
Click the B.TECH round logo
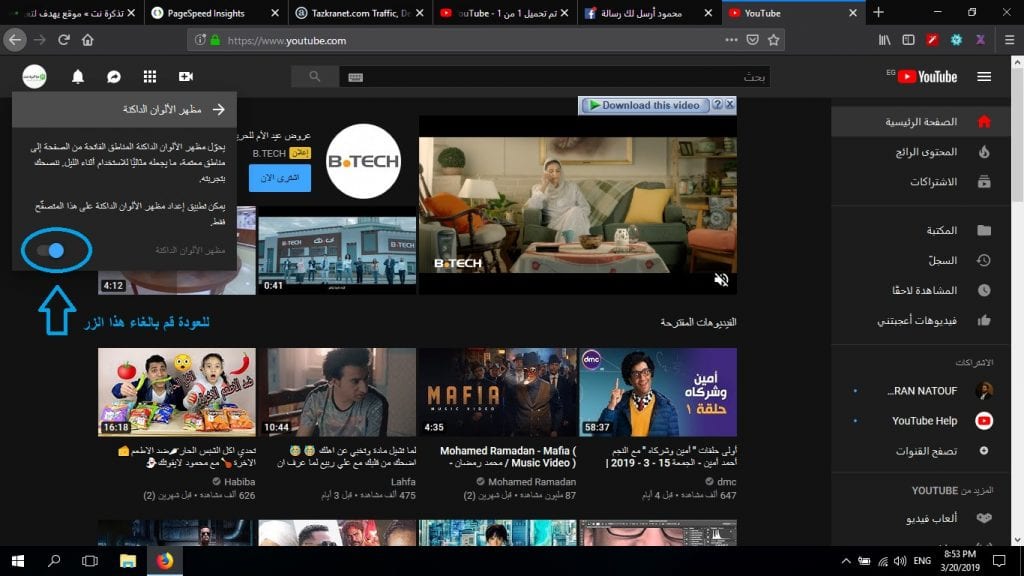pos(363,161)
